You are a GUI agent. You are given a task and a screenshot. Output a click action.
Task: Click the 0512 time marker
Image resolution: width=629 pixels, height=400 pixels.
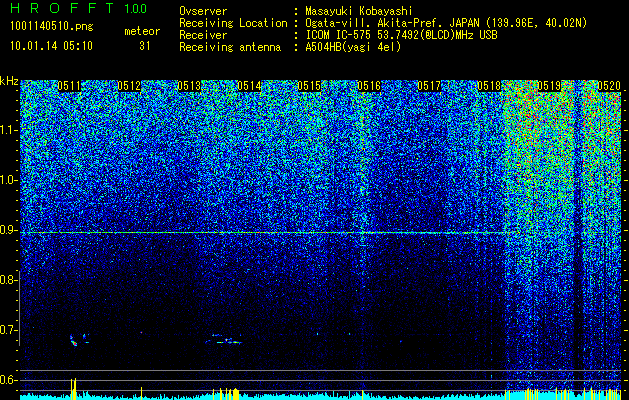coord(129,86)
